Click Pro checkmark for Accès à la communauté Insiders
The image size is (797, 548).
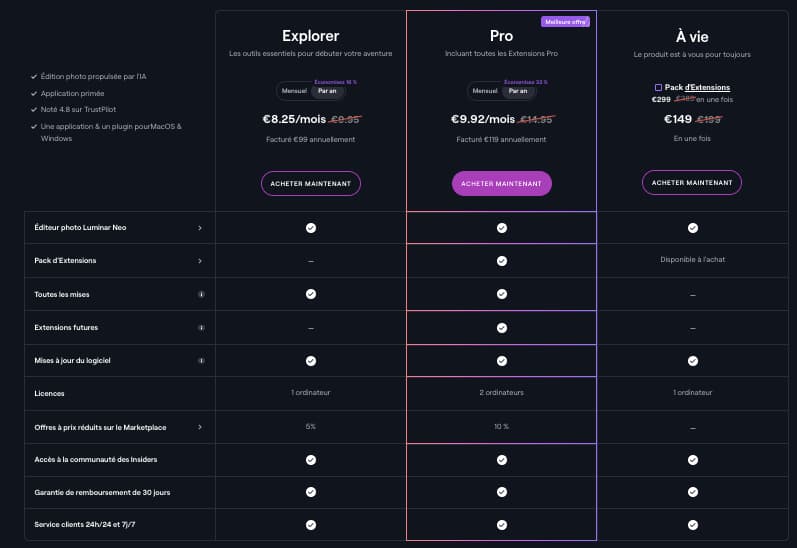coord(502,460)
